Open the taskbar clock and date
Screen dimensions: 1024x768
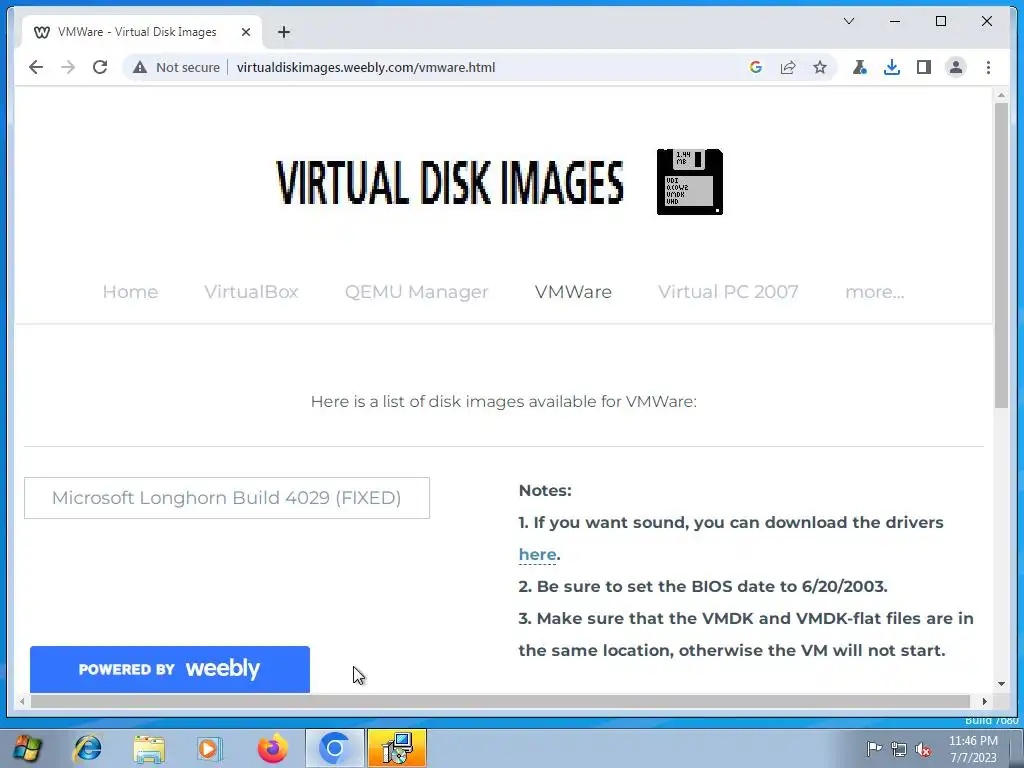point(973,749)
